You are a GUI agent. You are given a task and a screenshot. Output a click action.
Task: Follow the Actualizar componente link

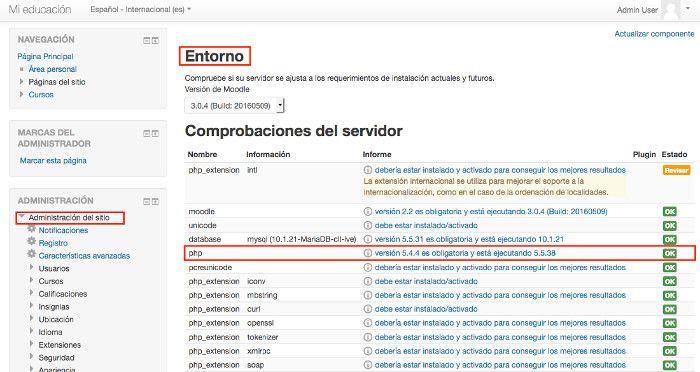[x=654, y=34]
